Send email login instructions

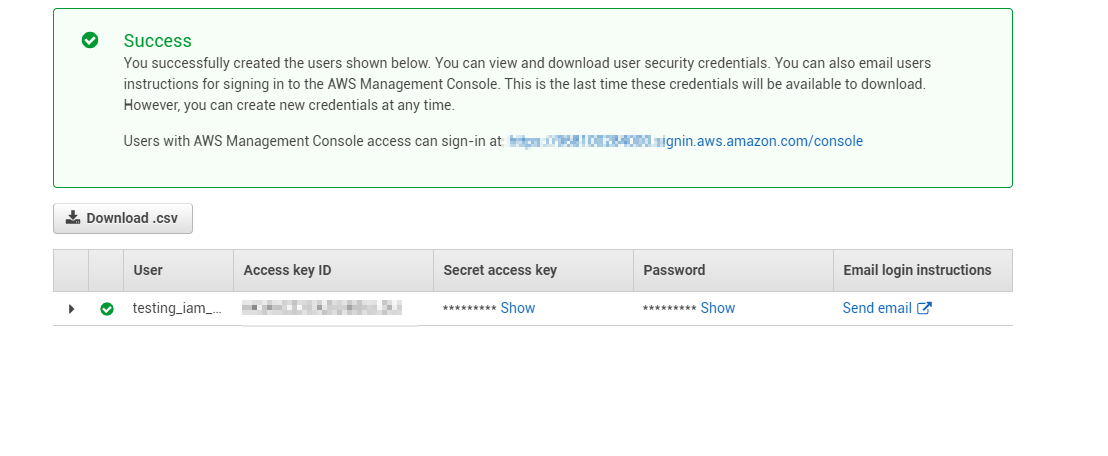pos(877,308)
